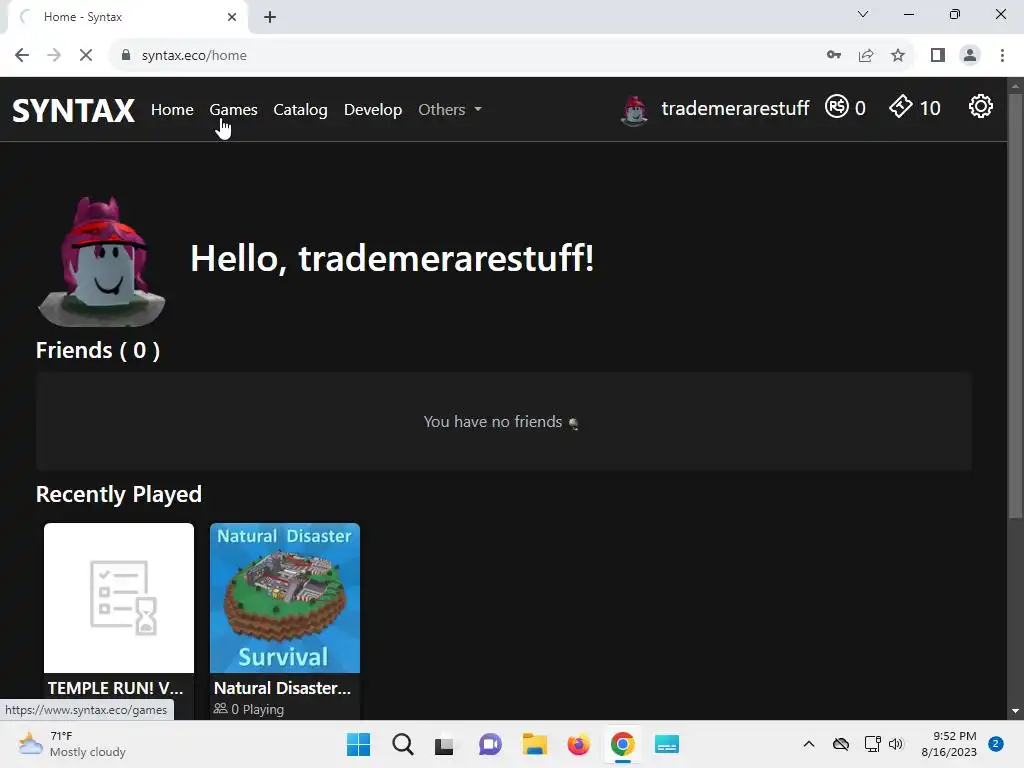This screenshot has width=1024, height=768.
Task: Open Firefox on taskbar
Action: pos(579,744)
